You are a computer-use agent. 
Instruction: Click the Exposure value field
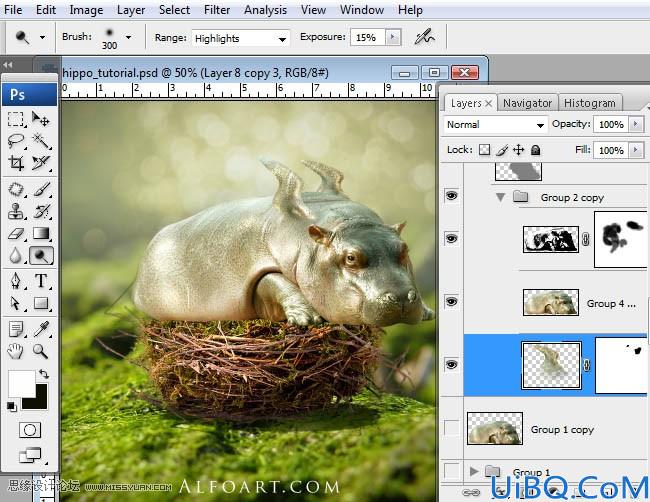click(368, 37)
